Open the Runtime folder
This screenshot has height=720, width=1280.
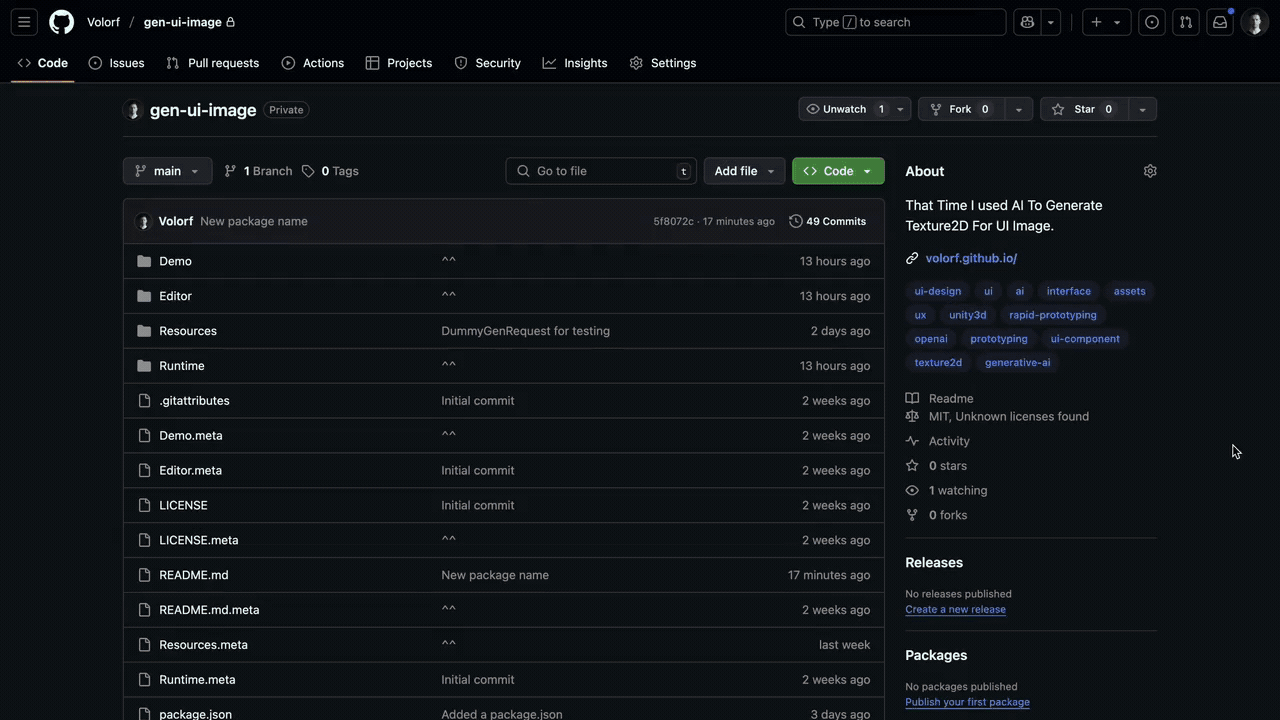pos(181,366)
